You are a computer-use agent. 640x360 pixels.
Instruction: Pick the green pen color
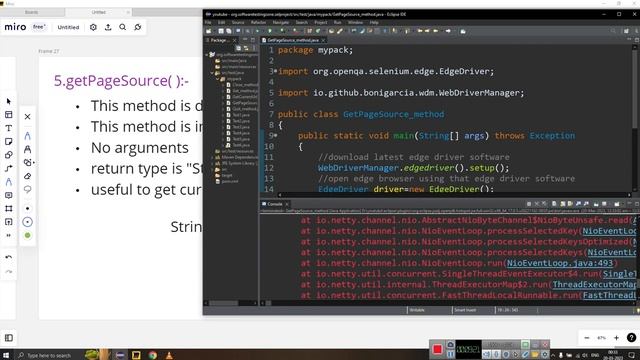click(27, 236)
